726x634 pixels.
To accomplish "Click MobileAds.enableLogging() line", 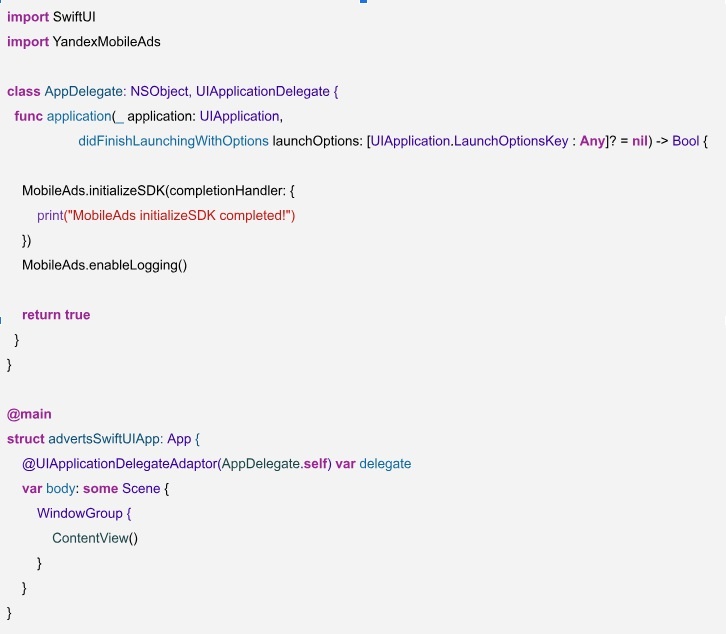I will [x=105, y=265].
